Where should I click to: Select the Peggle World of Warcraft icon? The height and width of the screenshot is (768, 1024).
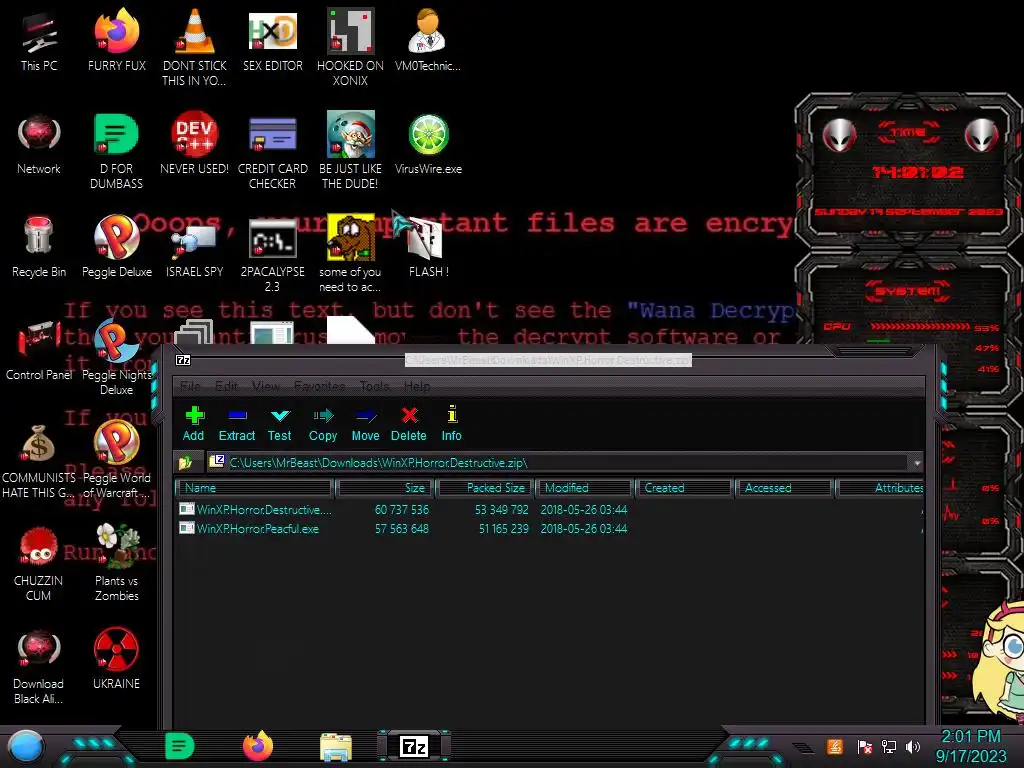116,458
